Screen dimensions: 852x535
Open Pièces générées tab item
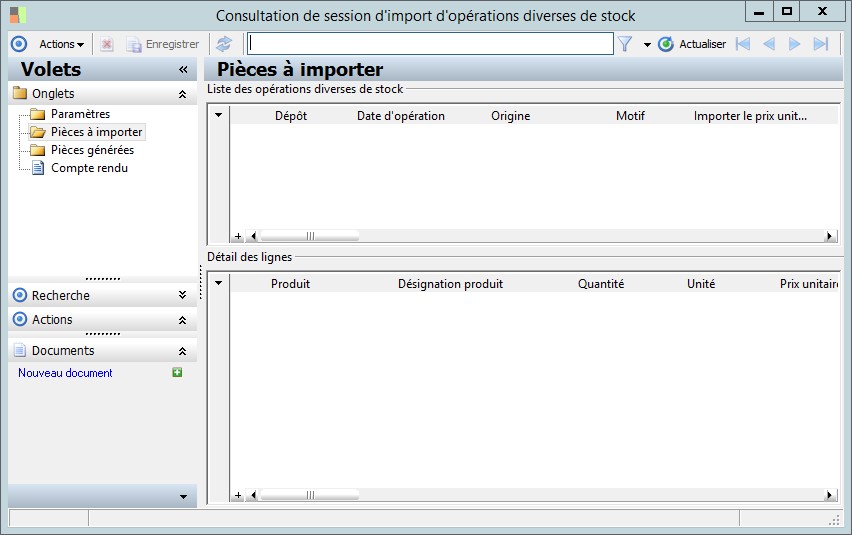[x=92, y=150]
